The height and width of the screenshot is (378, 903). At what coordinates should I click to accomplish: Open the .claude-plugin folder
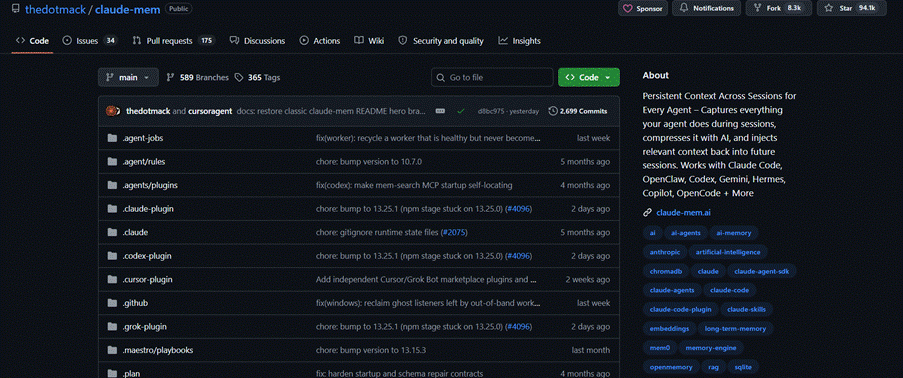[x=148, y=209]
